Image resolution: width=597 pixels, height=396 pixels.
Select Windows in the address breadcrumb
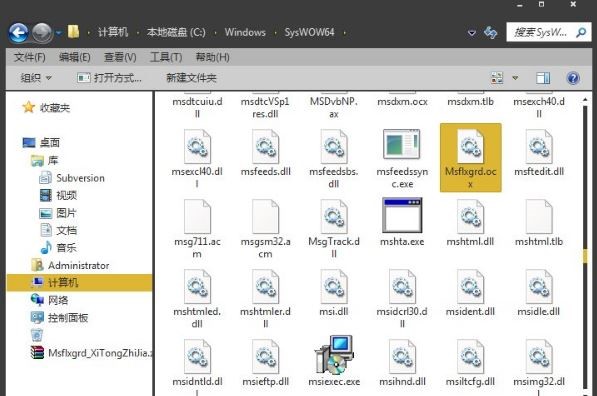click(x=245, y=32)
